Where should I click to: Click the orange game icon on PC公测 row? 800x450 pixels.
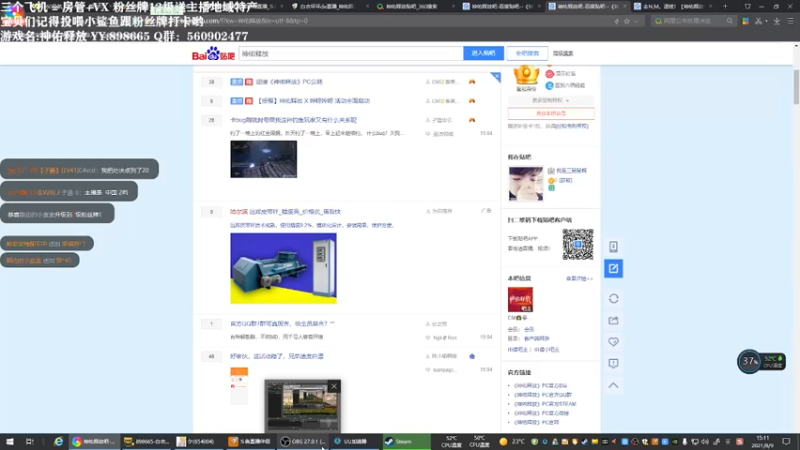pos(472,82)
